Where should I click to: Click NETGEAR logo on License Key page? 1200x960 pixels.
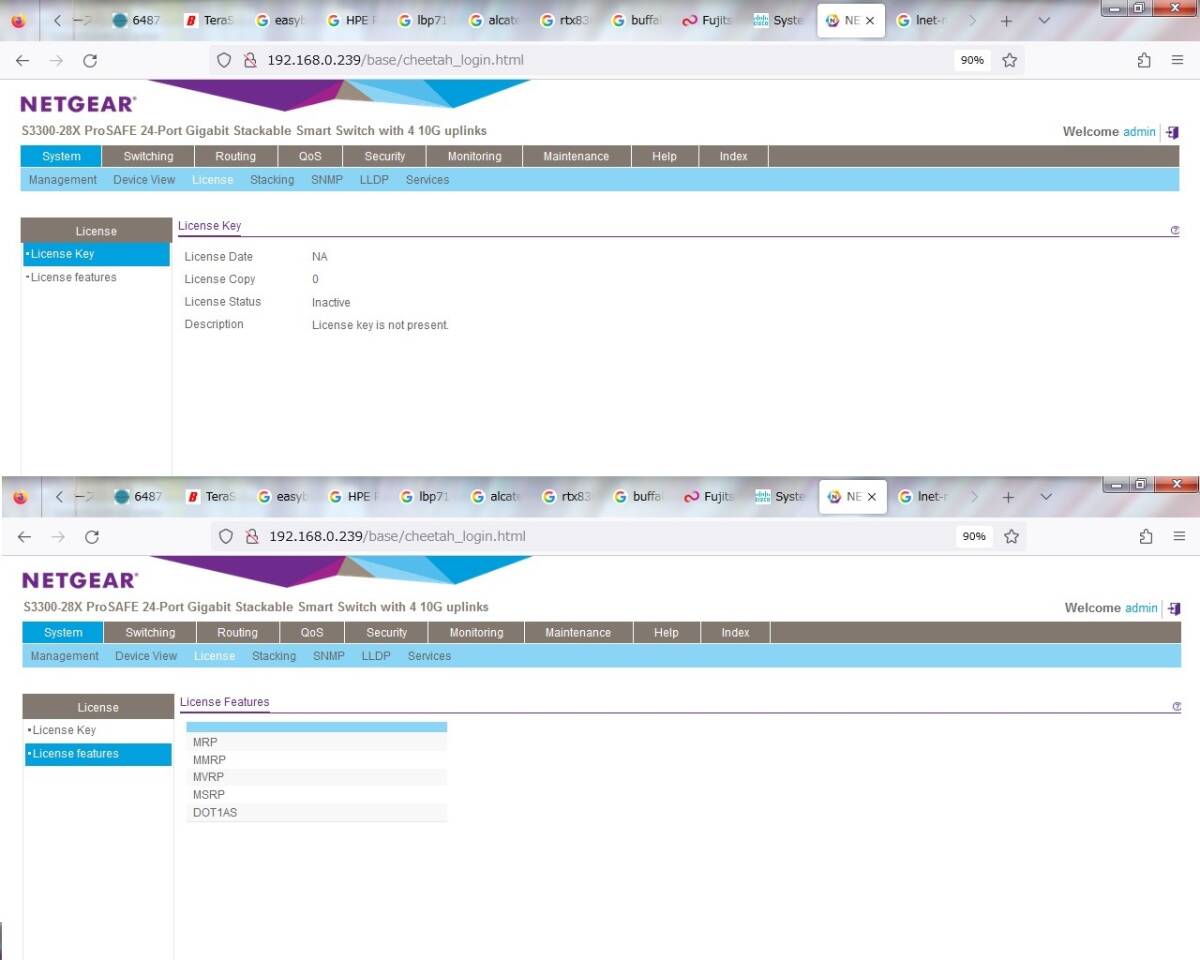click(78, 104)
